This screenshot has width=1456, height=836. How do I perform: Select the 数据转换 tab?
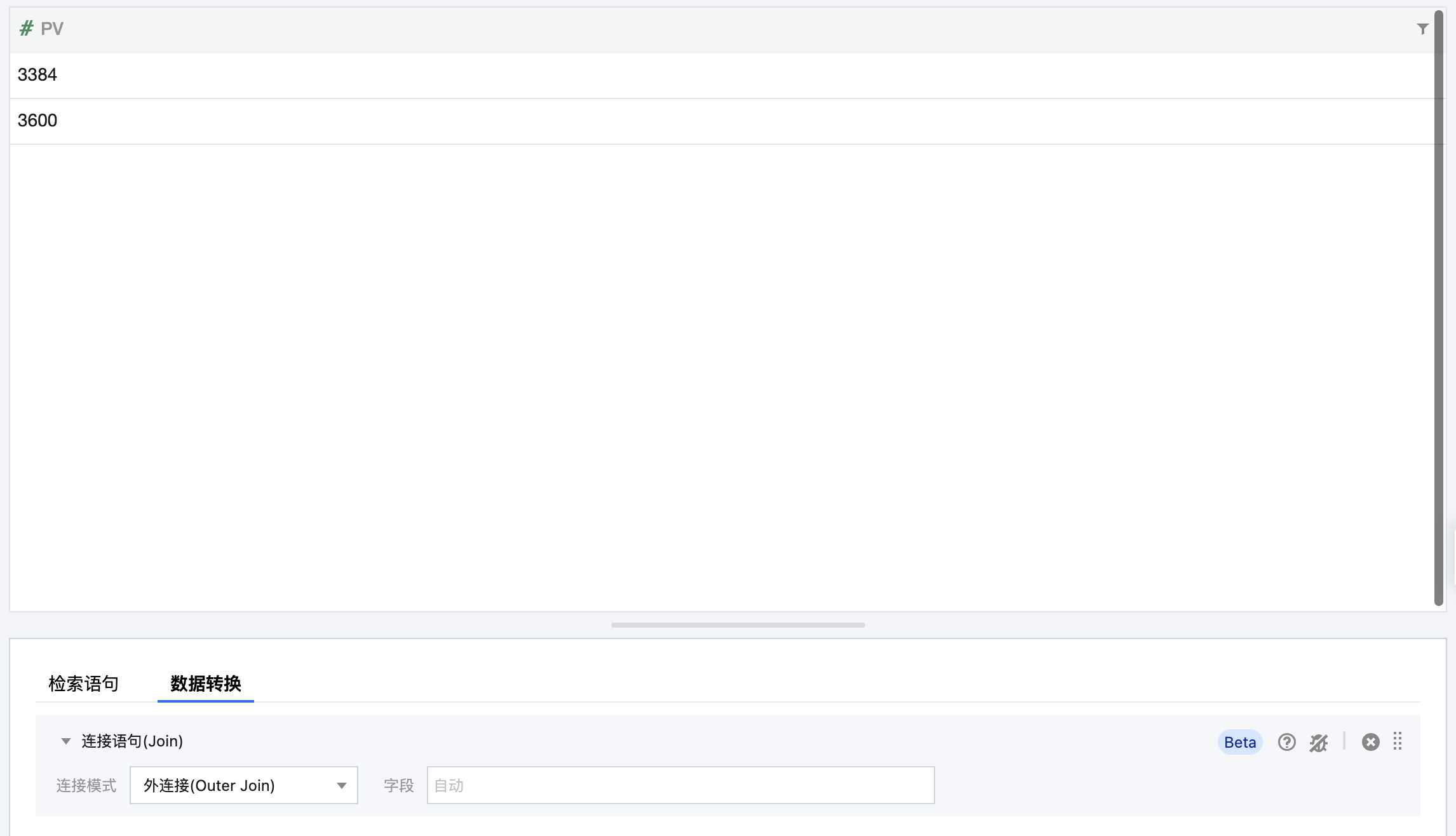[x=205, y=684]
